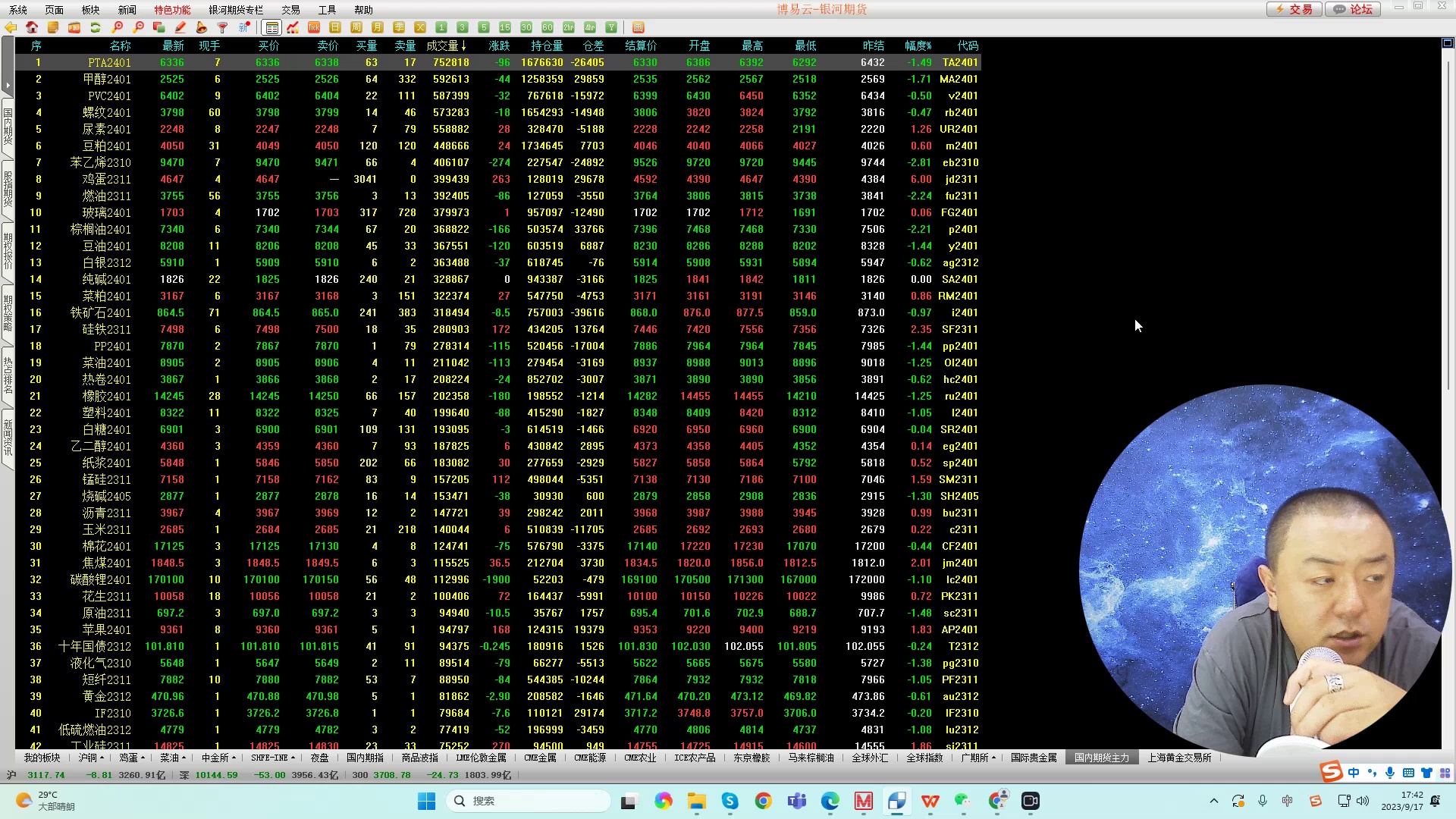Select the 2hr period chart icon
Image resolution: width=1456 pixels, height=819 pixels.
click(569, 27)
